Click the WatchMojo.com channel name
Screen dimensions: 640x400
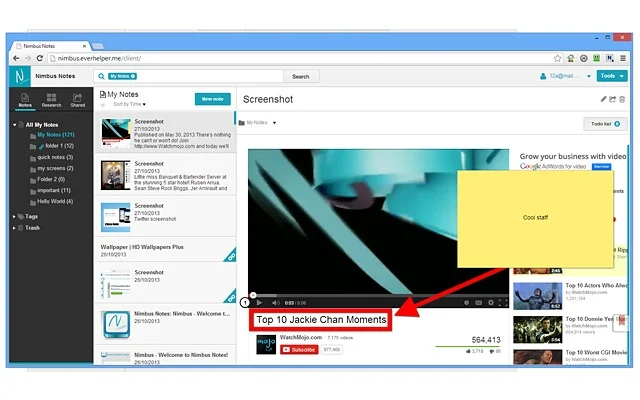click(301, 338)
